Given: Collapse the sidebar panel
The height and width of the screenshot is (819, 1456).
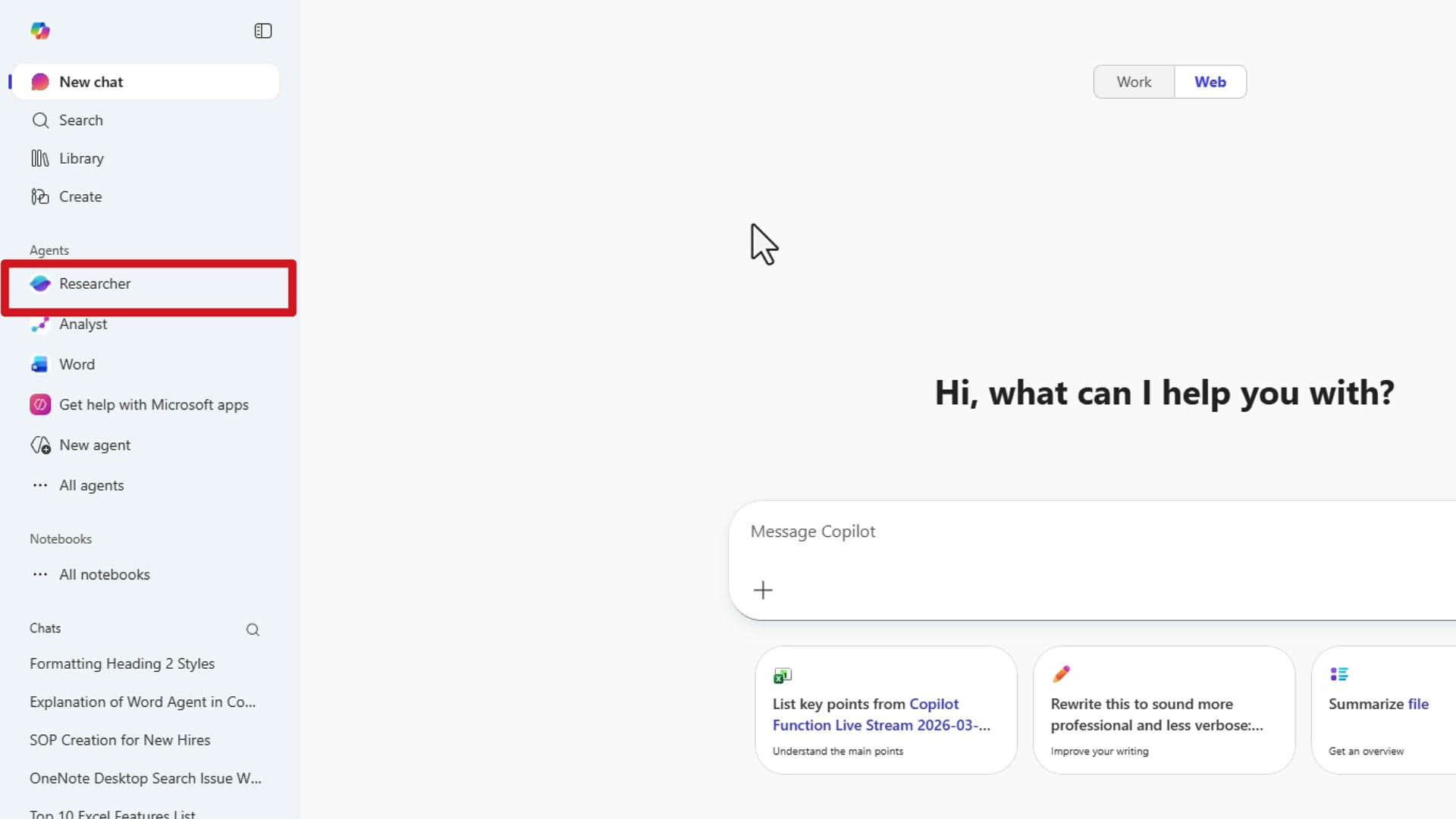Looking at the screenshot, I should 263,31.
